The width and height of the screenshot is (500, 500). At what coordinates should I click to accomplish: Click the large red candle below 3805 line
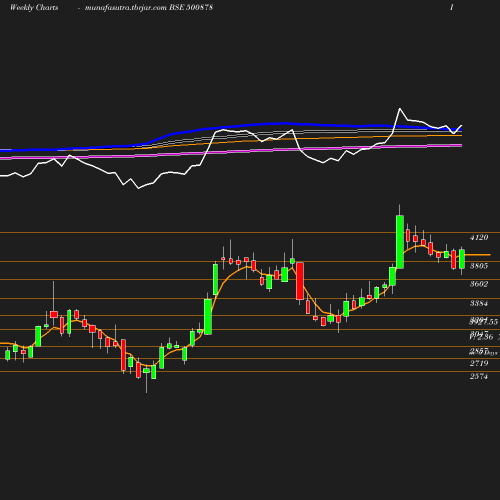(300, 281)
